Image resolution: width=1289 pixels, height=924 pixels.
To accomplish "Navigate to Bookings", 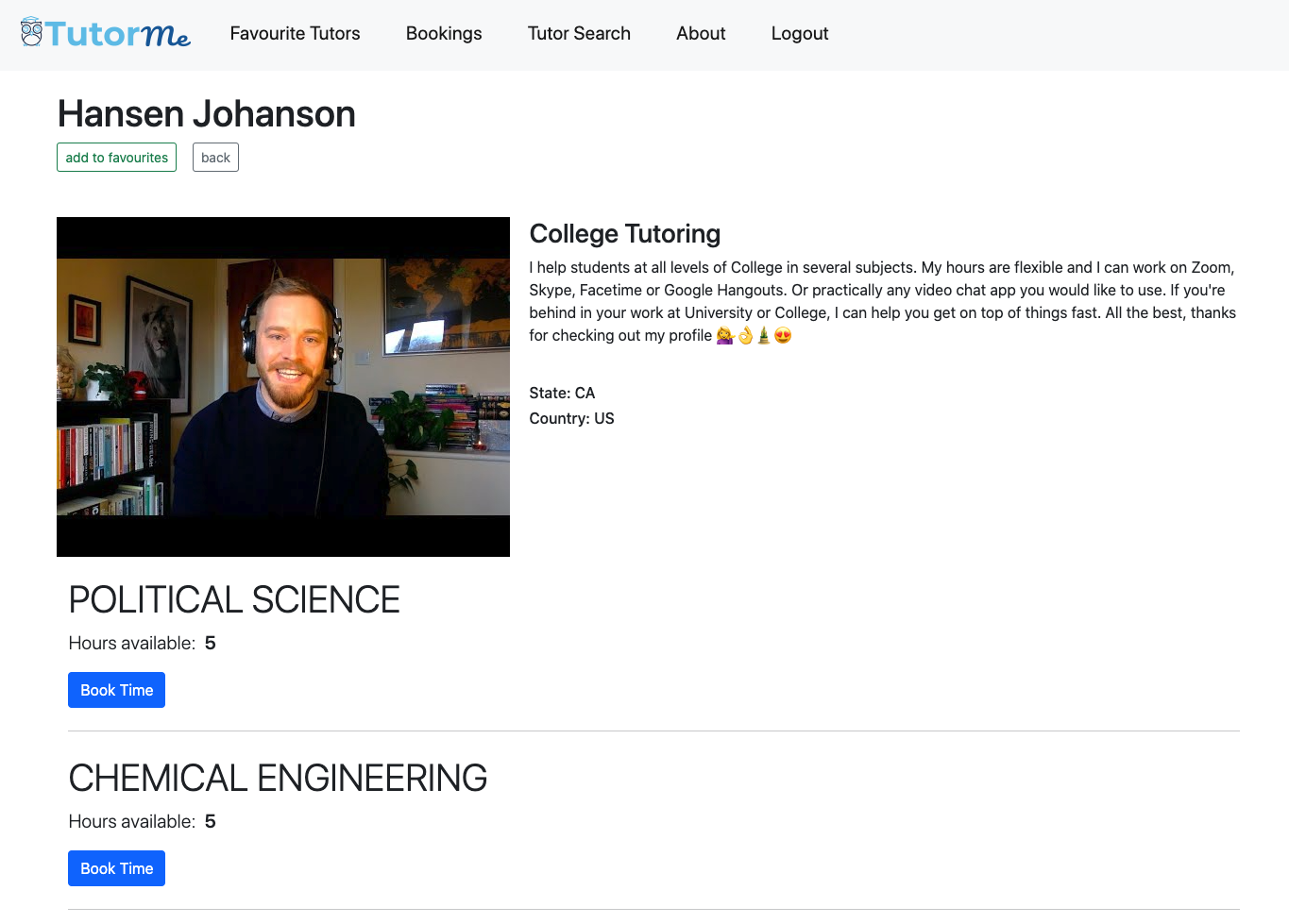I will (443, 34).
